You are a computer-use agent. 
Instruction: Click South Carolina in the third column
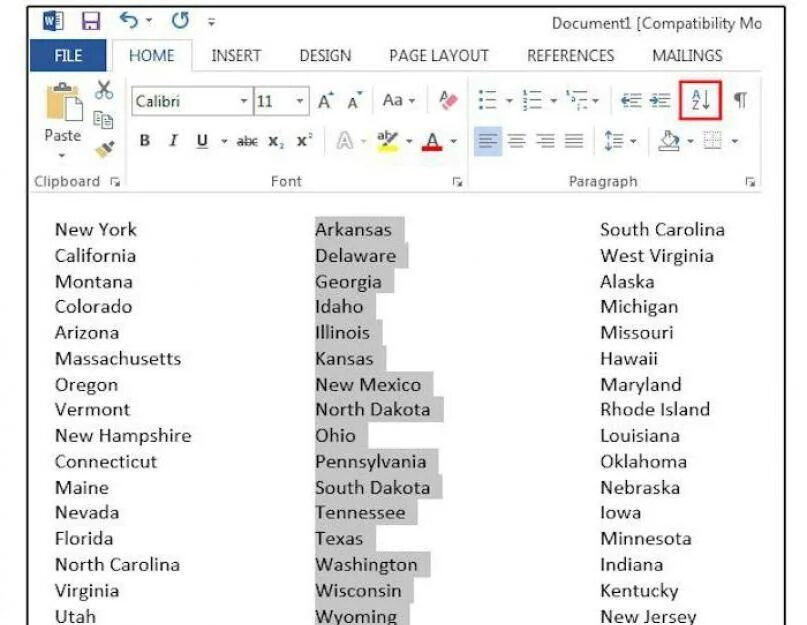coord(662,230)
